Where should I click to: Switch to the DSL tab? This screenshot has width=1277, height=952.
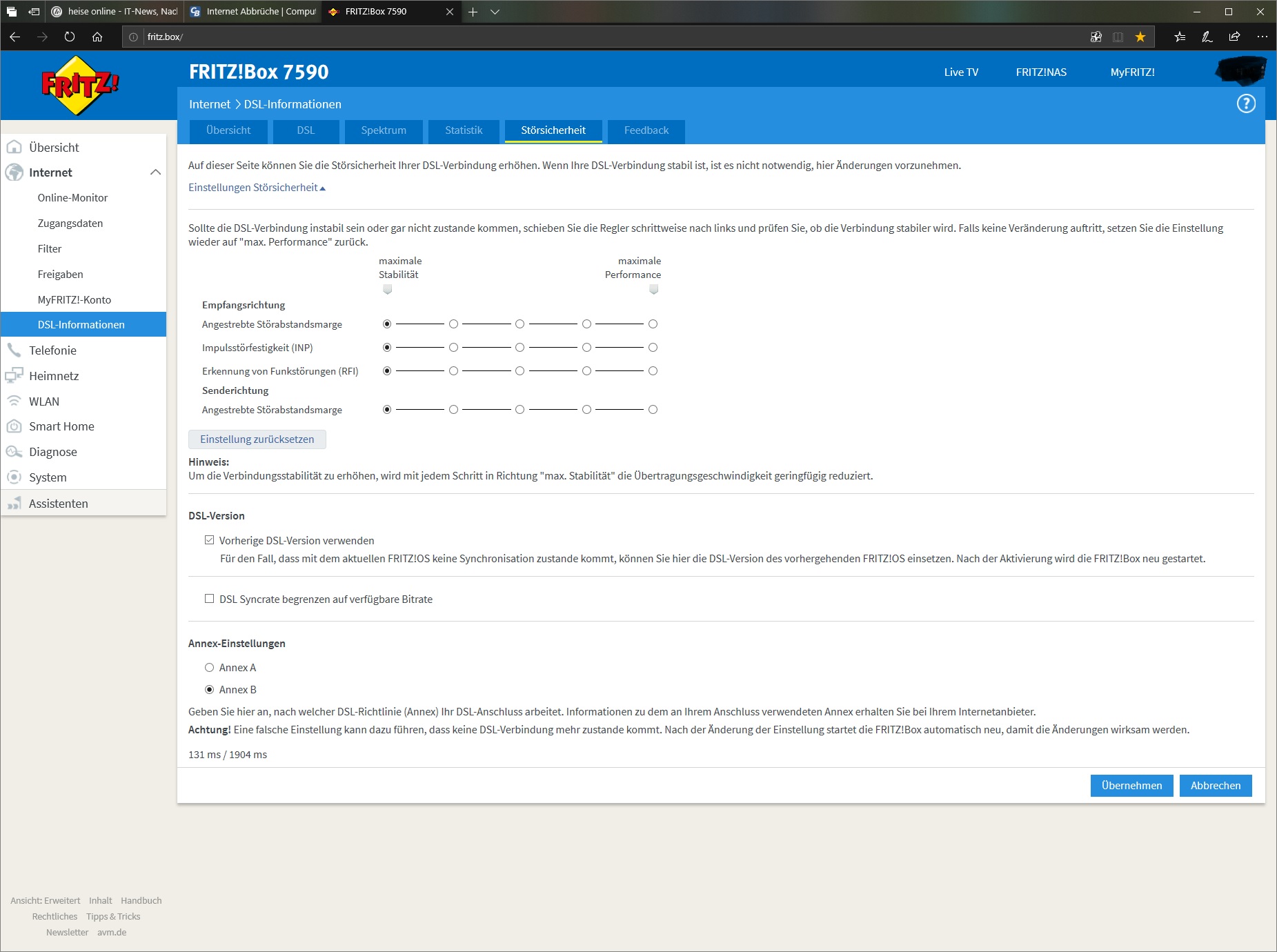pyautogui.click(x=306, y=130)
